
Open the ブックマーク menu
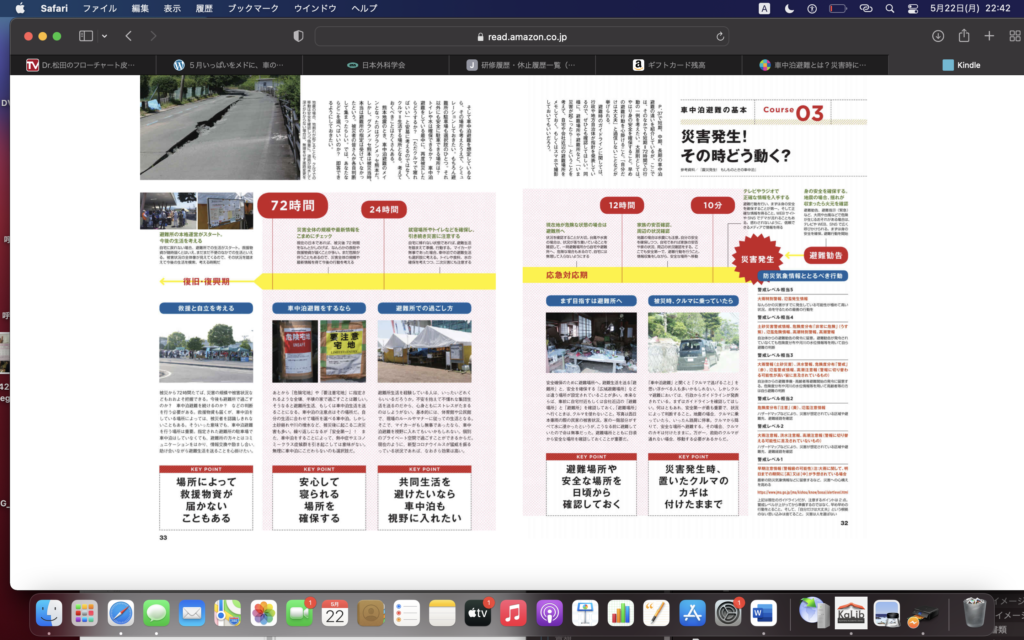253,8
